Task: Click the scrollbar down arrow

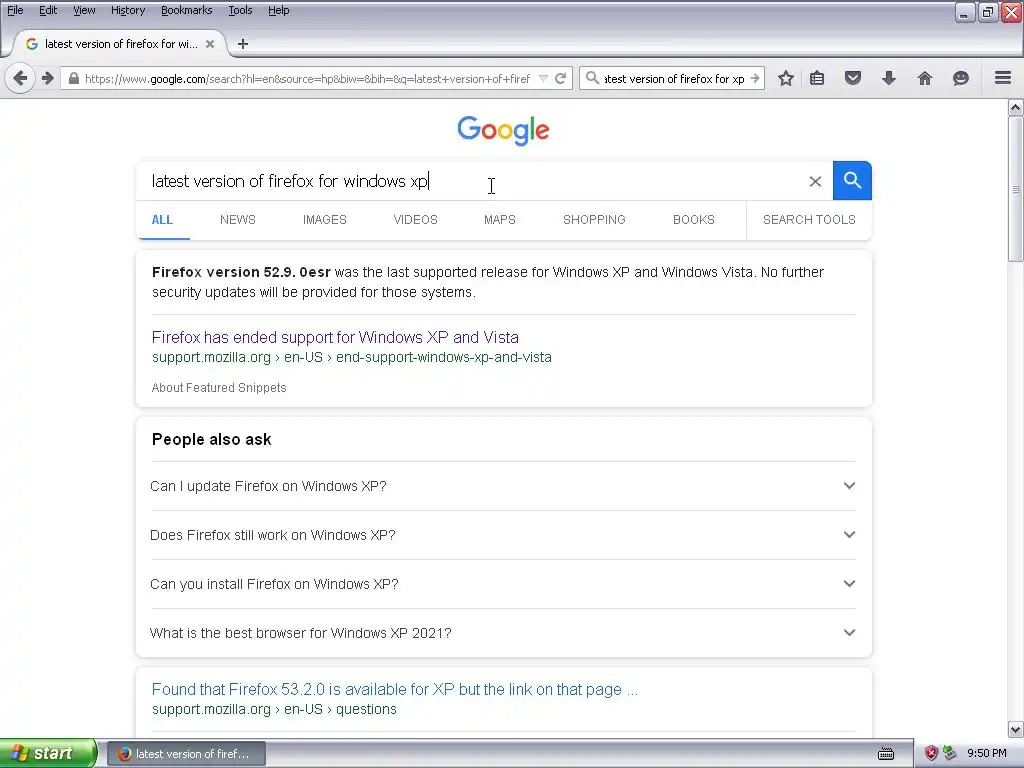Action: tap(1016, 729)
